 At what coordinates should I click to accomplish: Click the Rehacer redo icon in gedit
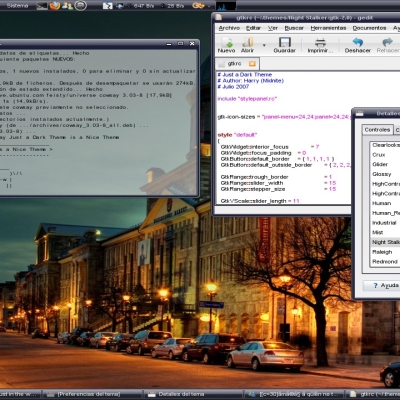pyautogui.click(x=387, y=43)
